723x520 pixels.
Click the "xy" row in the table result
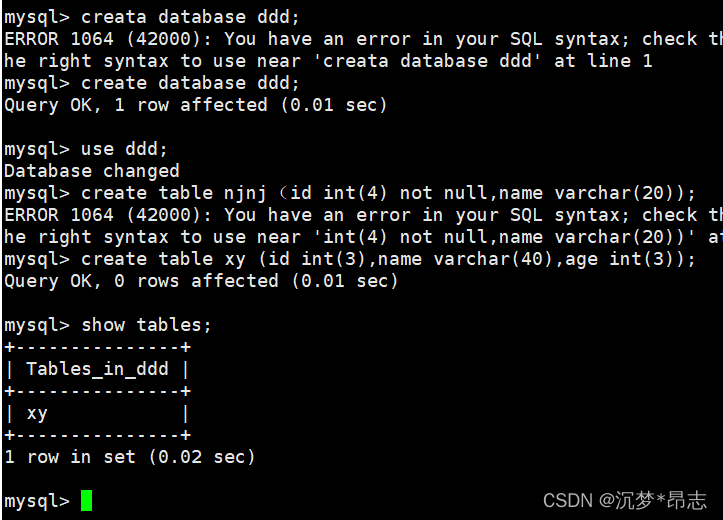[x=37, y=413]
